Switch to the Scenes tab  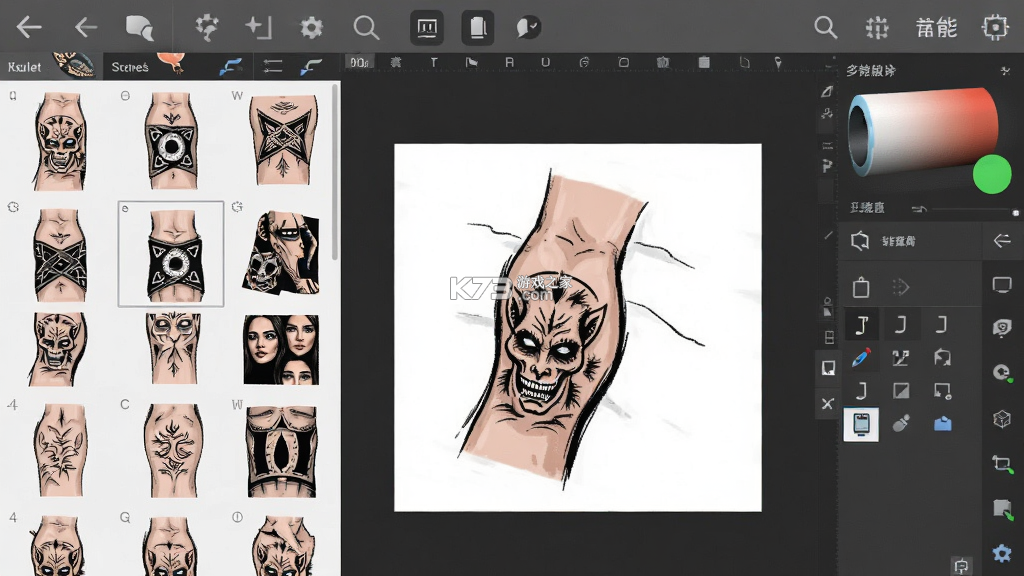[130, 67]
